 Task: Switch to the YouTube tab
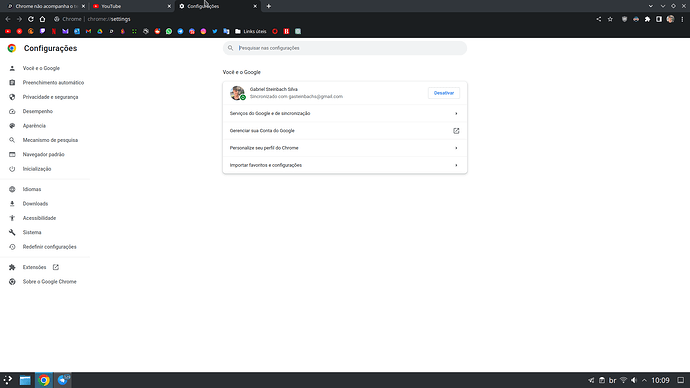click(x=132, y=6)
